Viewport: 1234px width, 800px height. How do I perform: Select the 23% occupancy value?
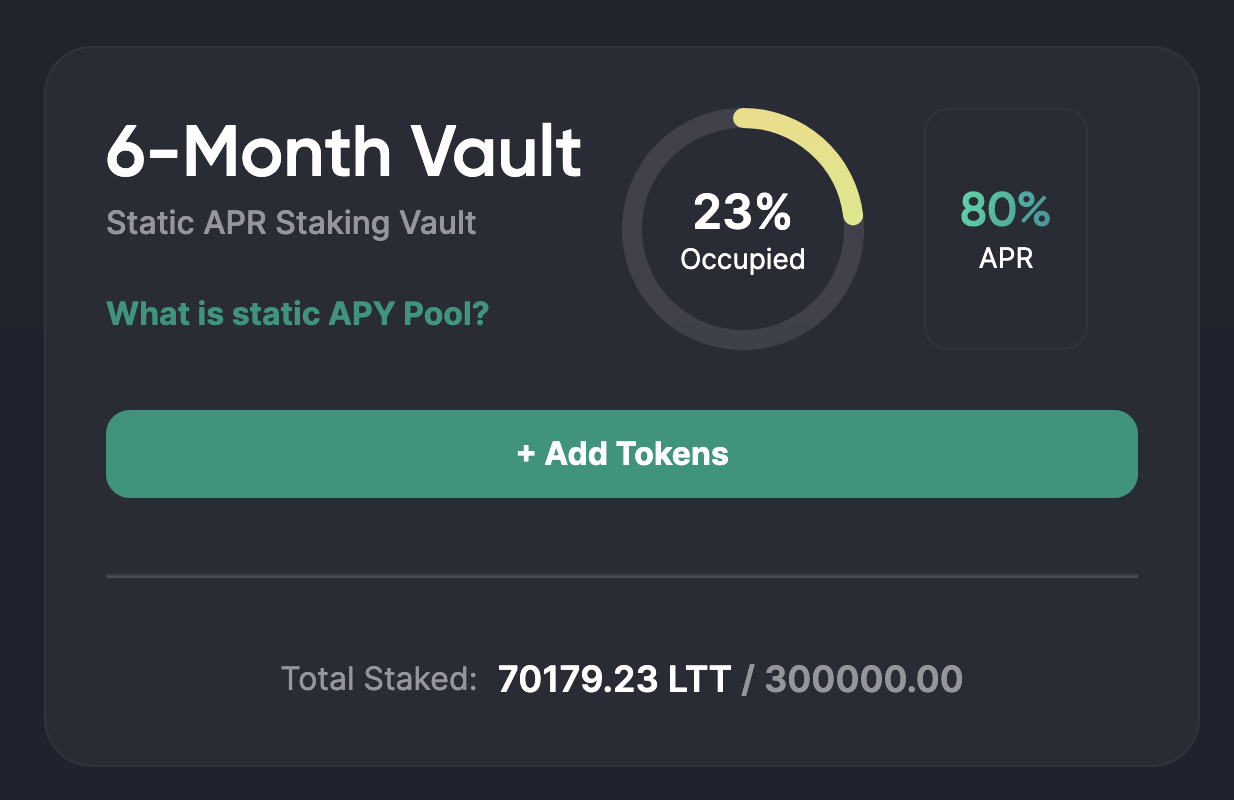[742, 212]
